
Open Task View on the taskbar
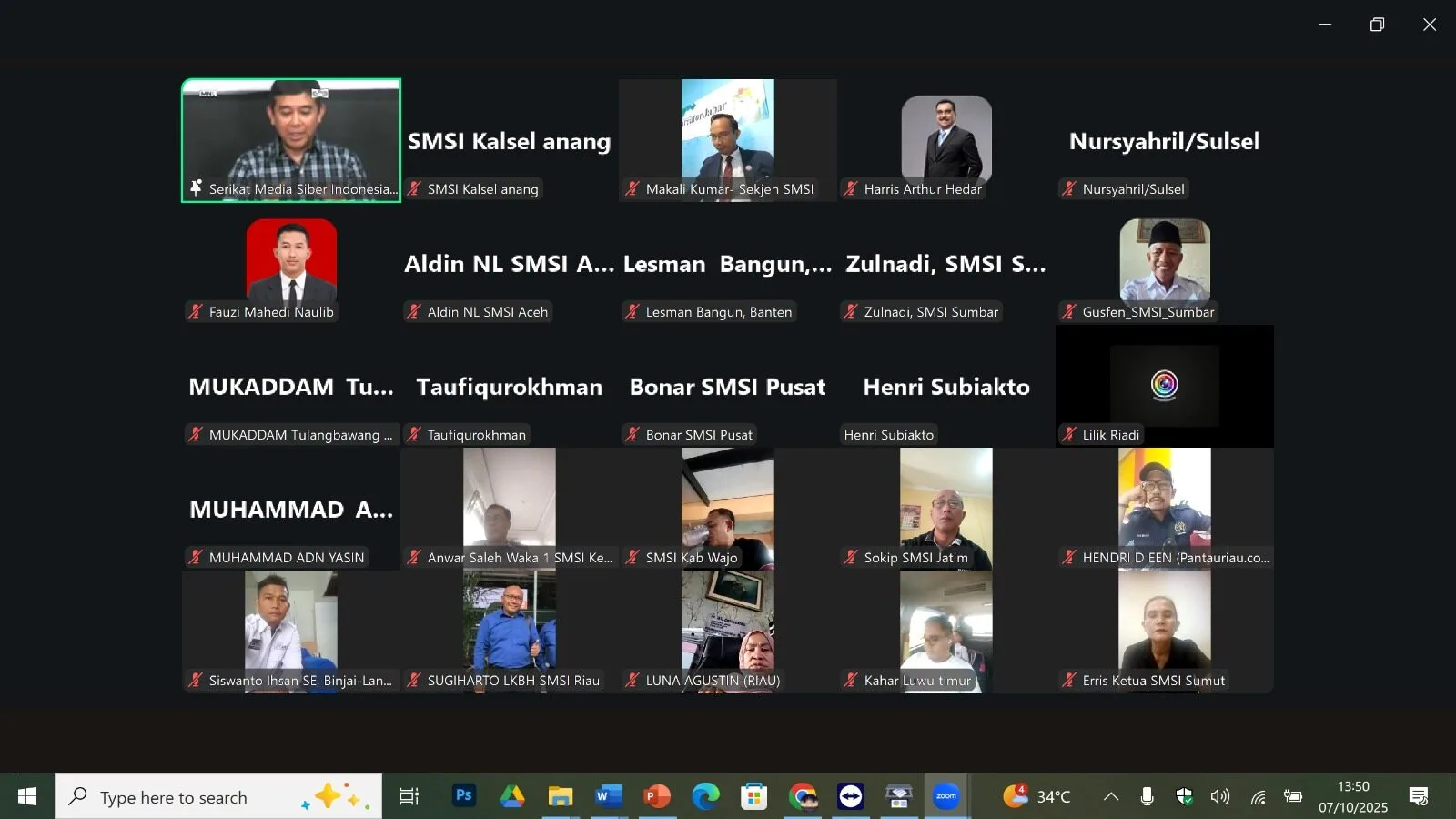pos(409,796)
